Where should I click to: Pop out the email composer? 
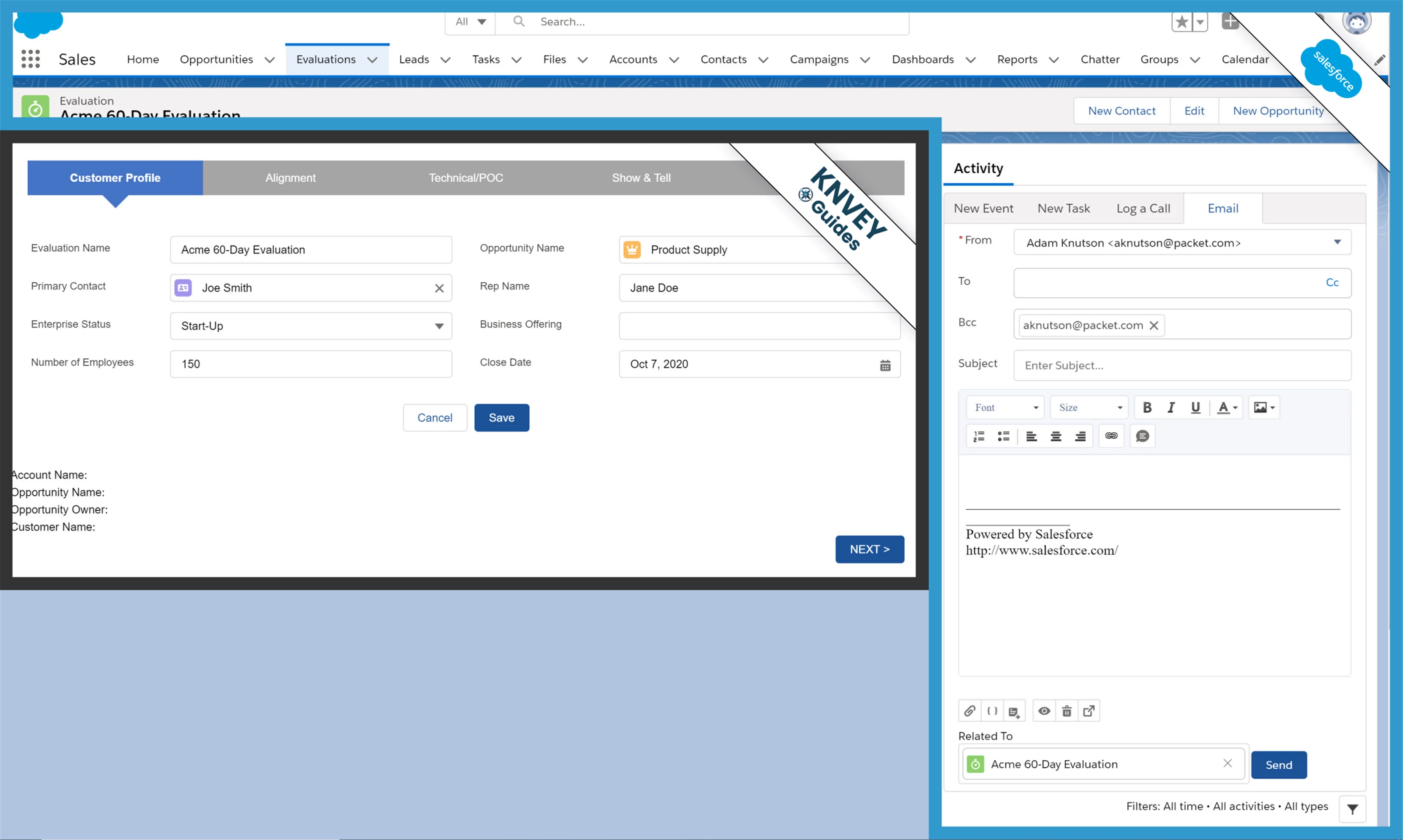click(x=1088, y=711)
